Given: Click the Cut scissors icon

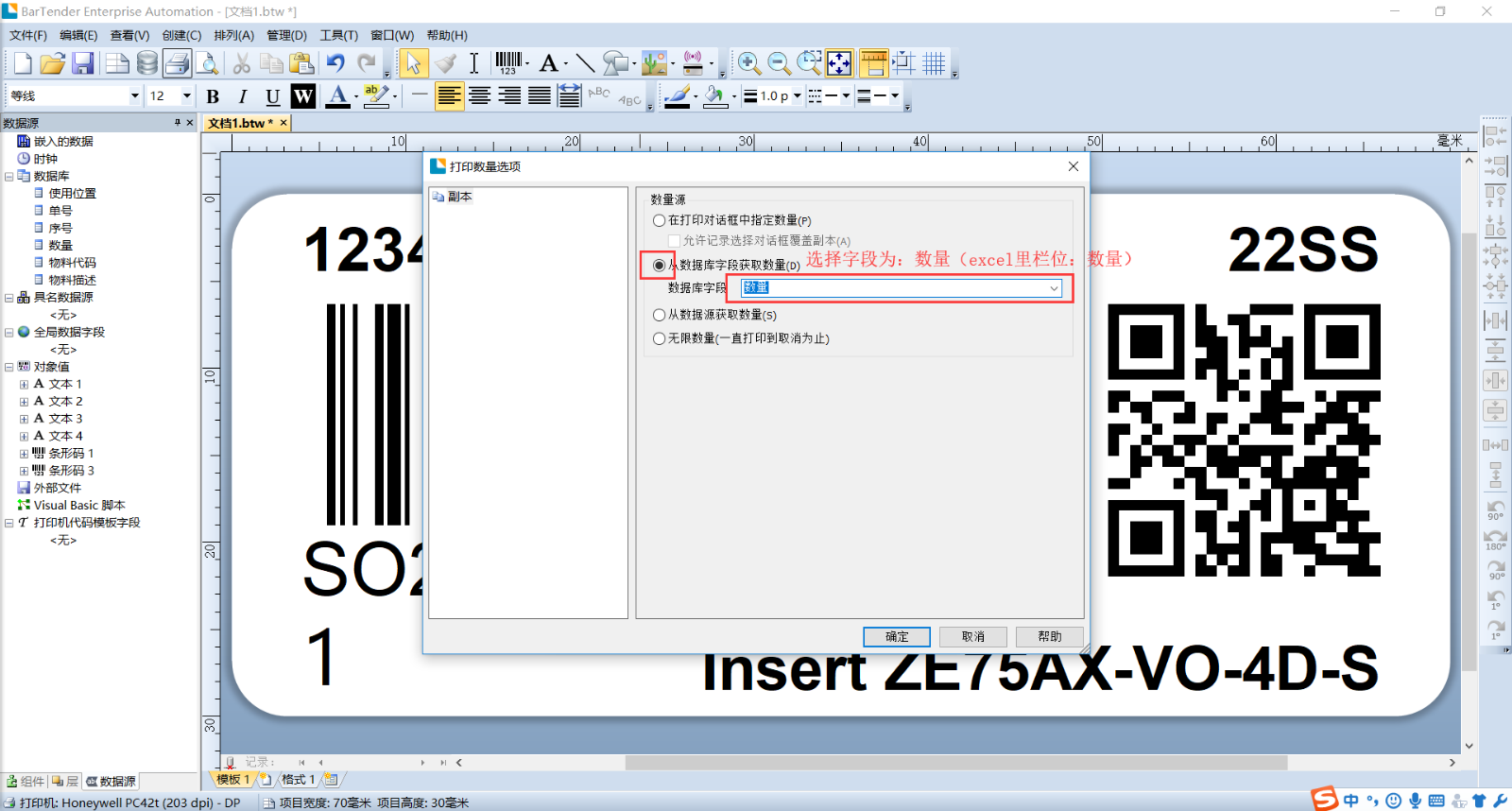Looking at the screenshot, I should [242, 63].
